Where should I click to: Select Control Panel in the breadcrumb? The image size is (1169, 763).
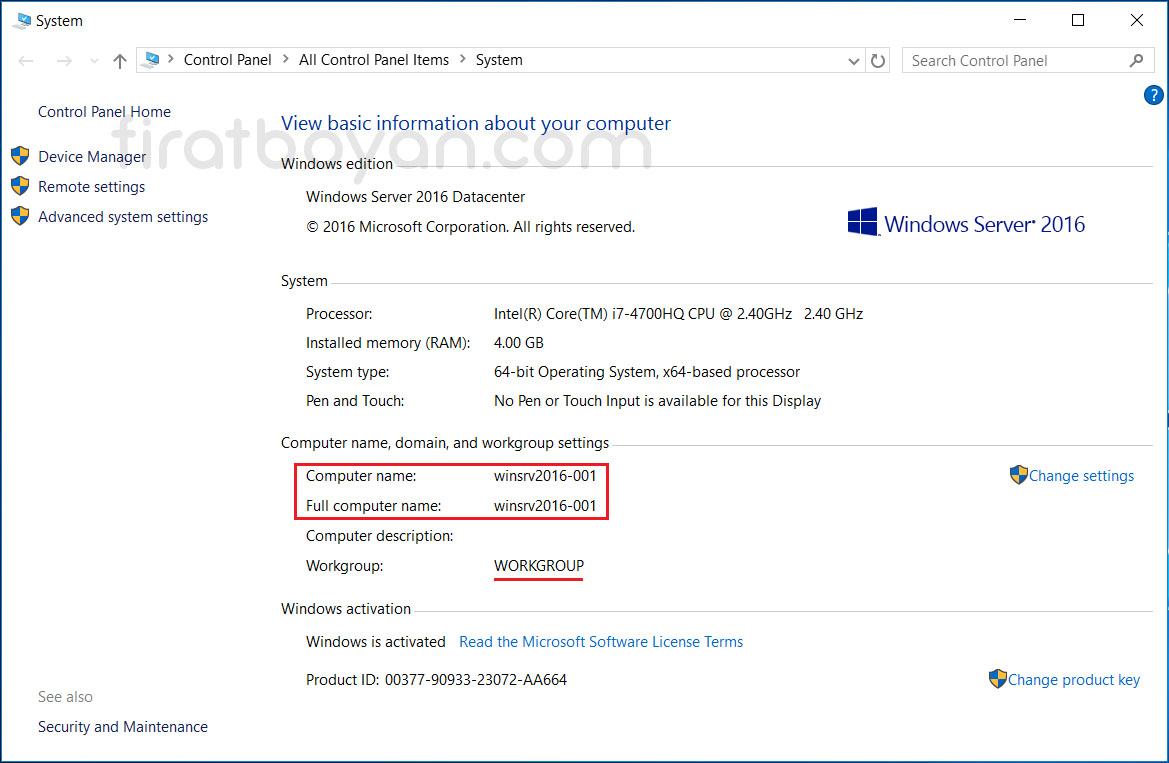(x=227, y=60)
